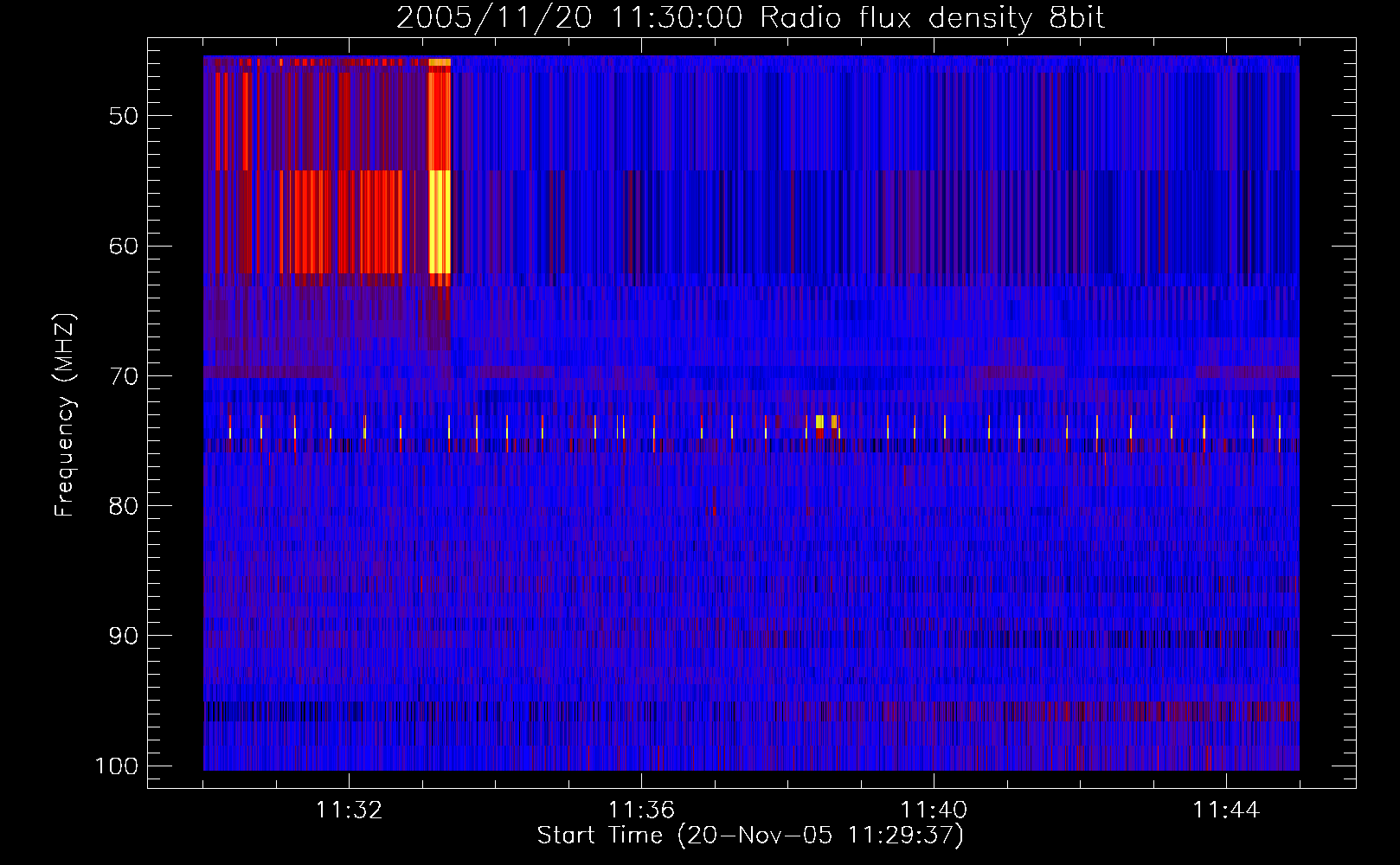Click the bright yellow burst near 60 MHz

440,221
